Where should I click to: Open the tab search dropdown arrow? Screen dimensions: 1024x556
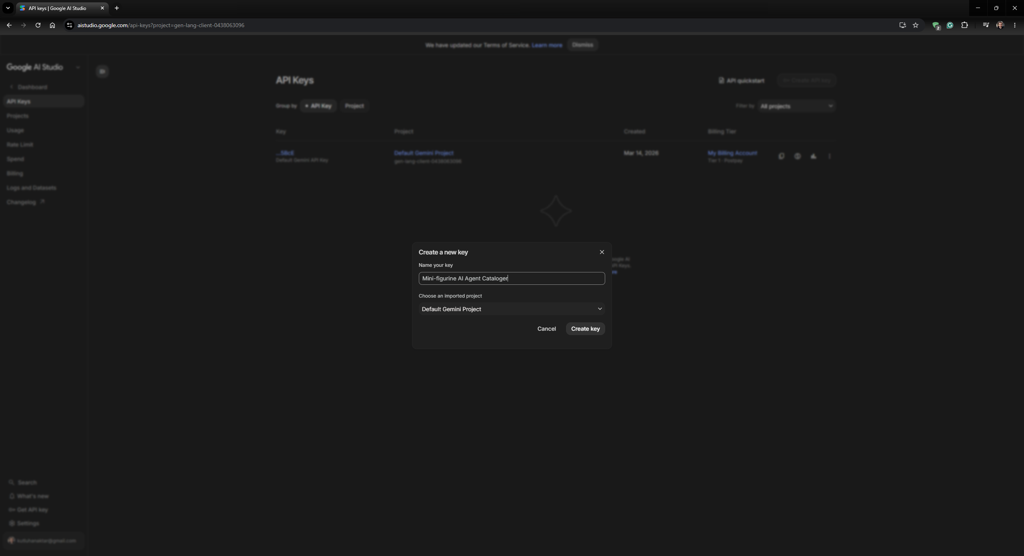pos(8,8)
